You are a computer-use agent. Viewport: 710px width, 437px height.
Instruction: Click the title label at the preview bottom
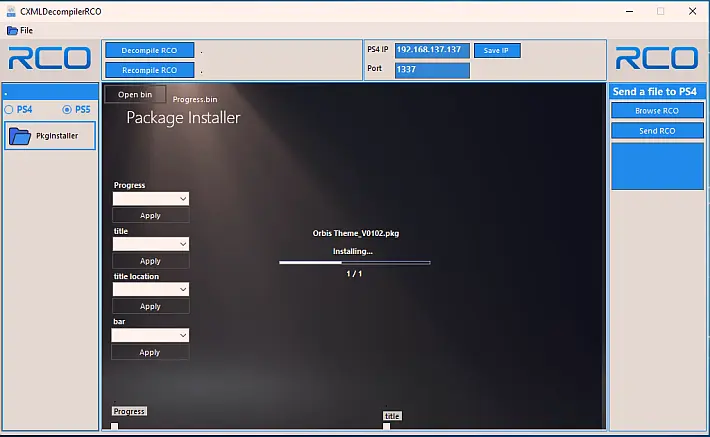(x=392, y=416)
